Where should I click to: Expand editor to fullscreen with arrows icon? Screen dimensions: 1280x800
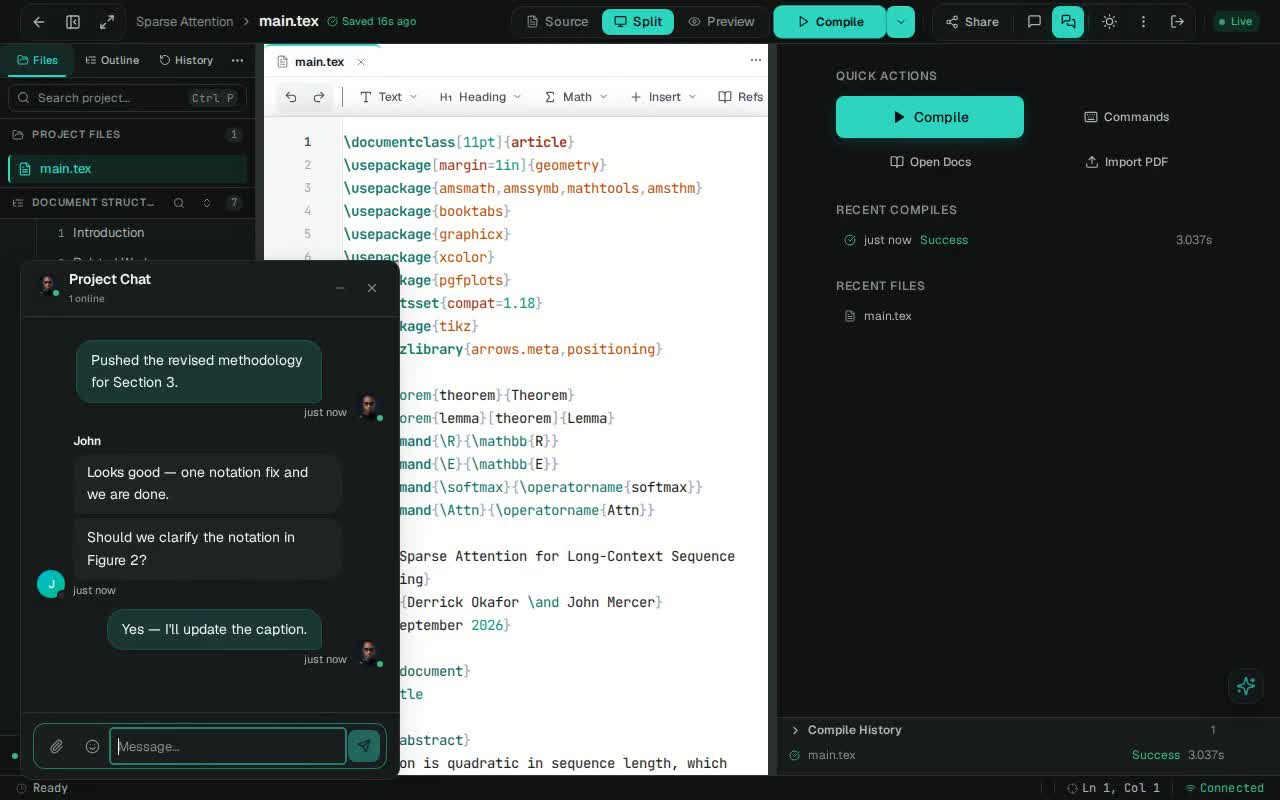[107, 21]
